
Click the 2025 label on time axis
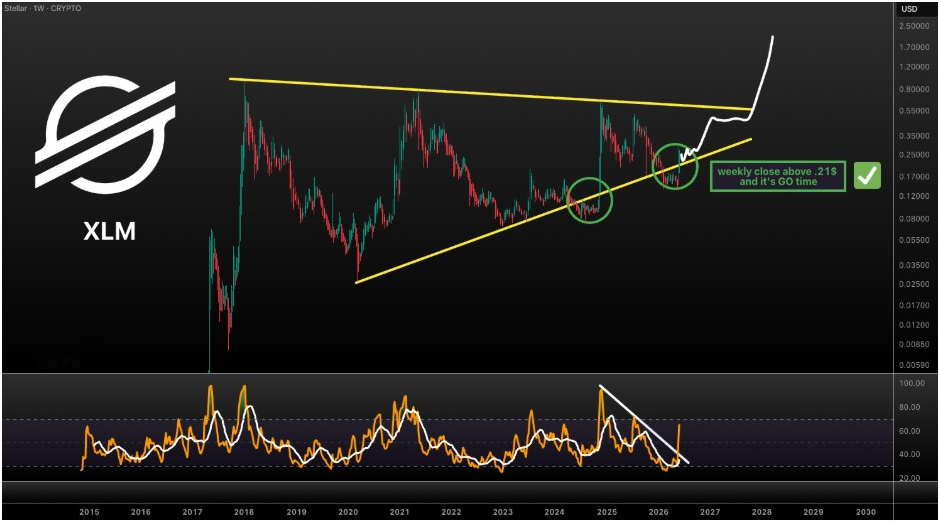[607, 512]
